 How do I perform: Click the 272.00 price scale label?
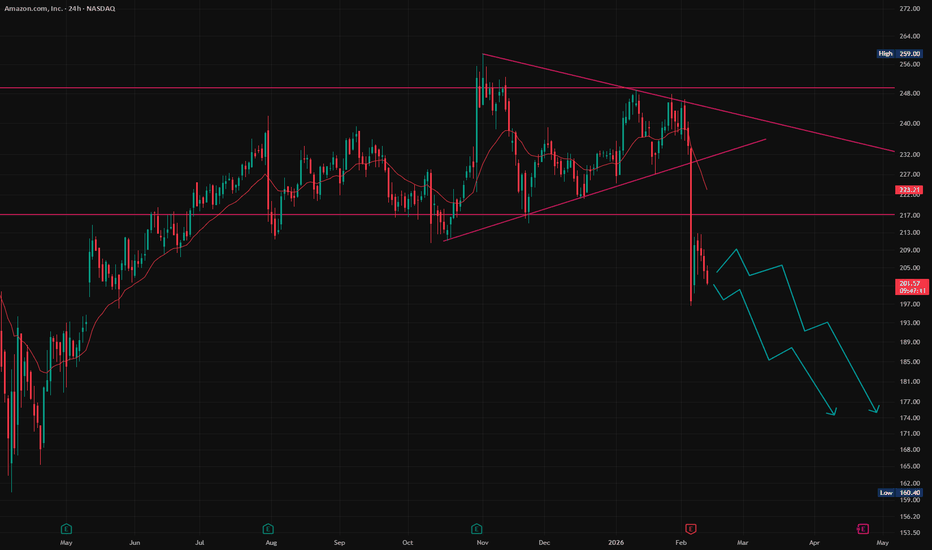point(909,9)
